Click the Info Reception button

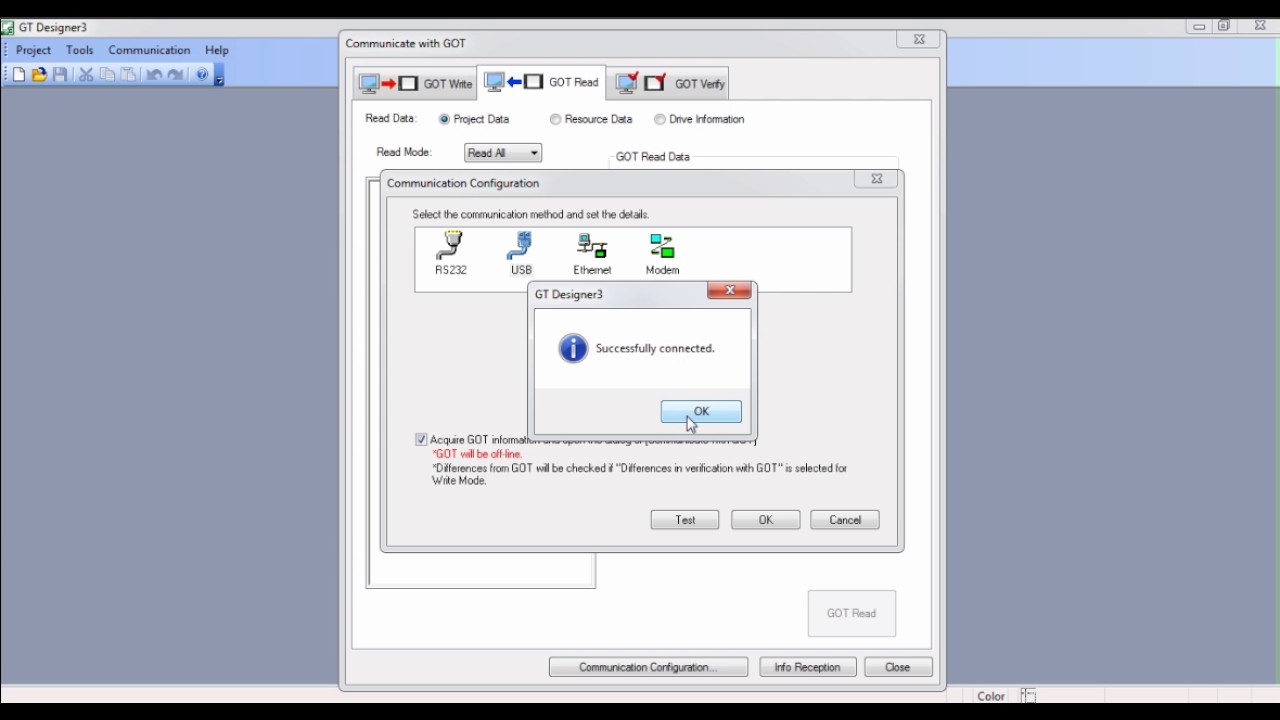click(808, 667)
